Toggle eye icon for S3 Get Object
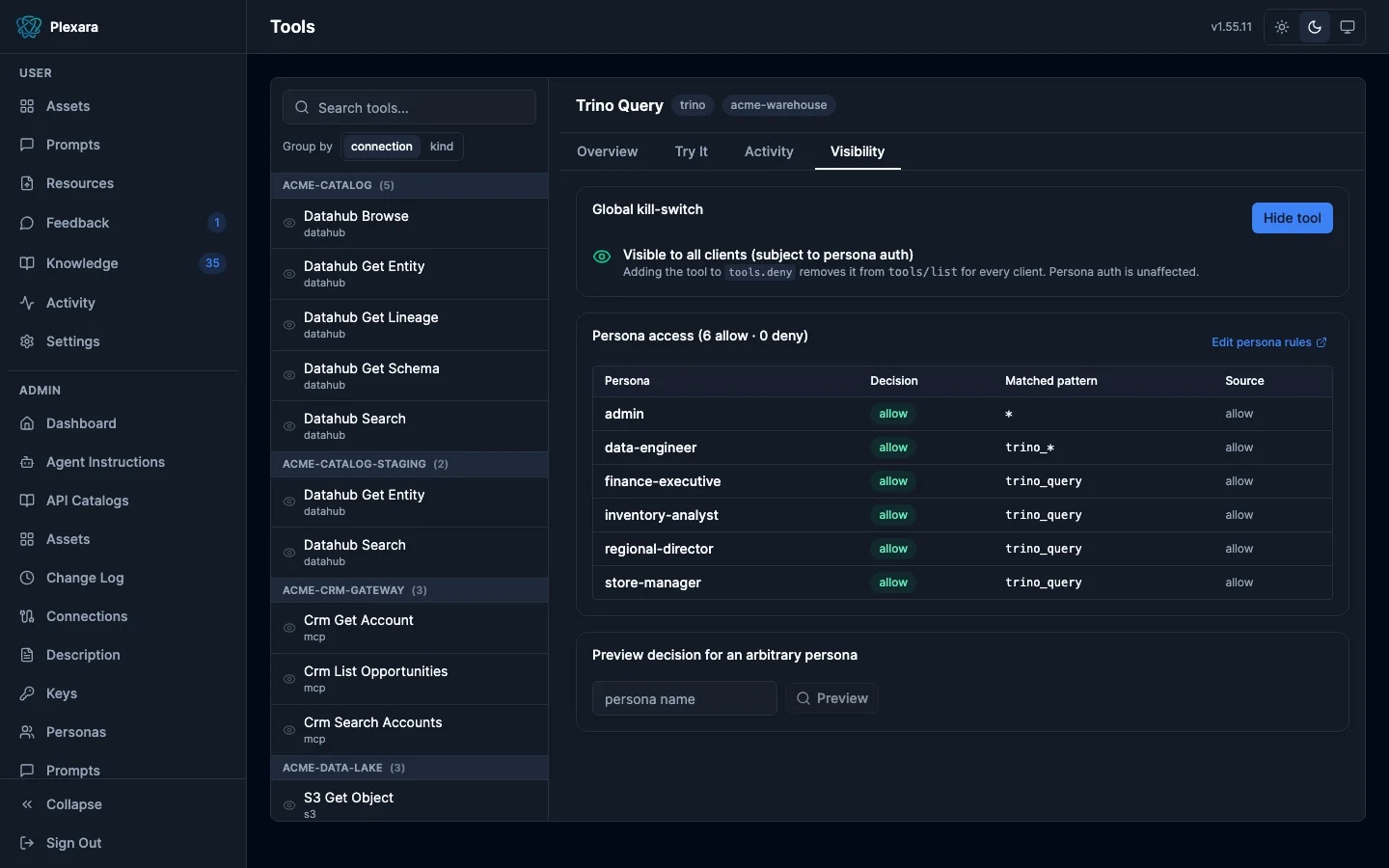1389x868 pixels. click(x=289, y=805)
